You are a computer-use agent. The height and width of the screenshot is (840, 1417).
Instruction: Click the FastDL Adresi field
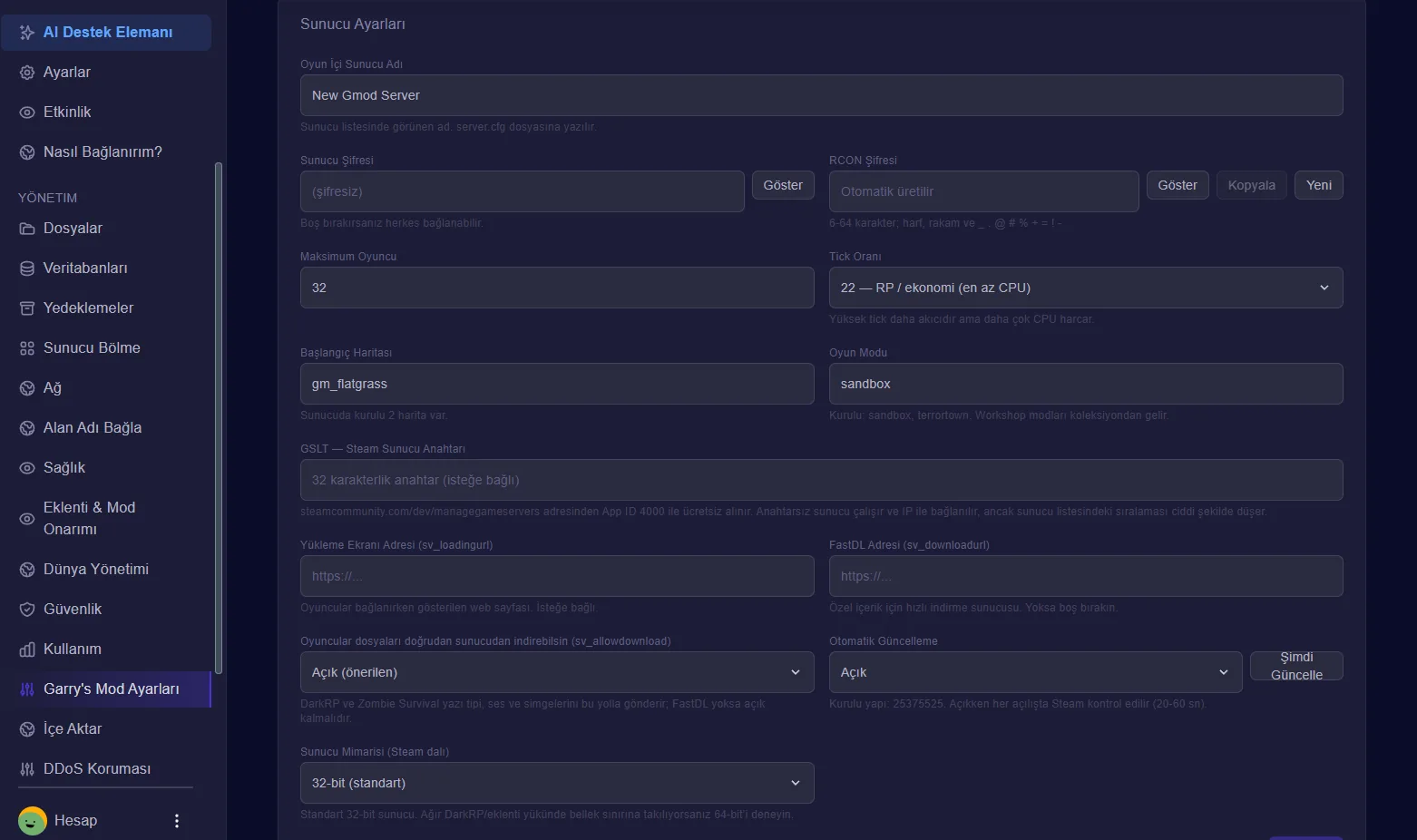click(1086, 576)
